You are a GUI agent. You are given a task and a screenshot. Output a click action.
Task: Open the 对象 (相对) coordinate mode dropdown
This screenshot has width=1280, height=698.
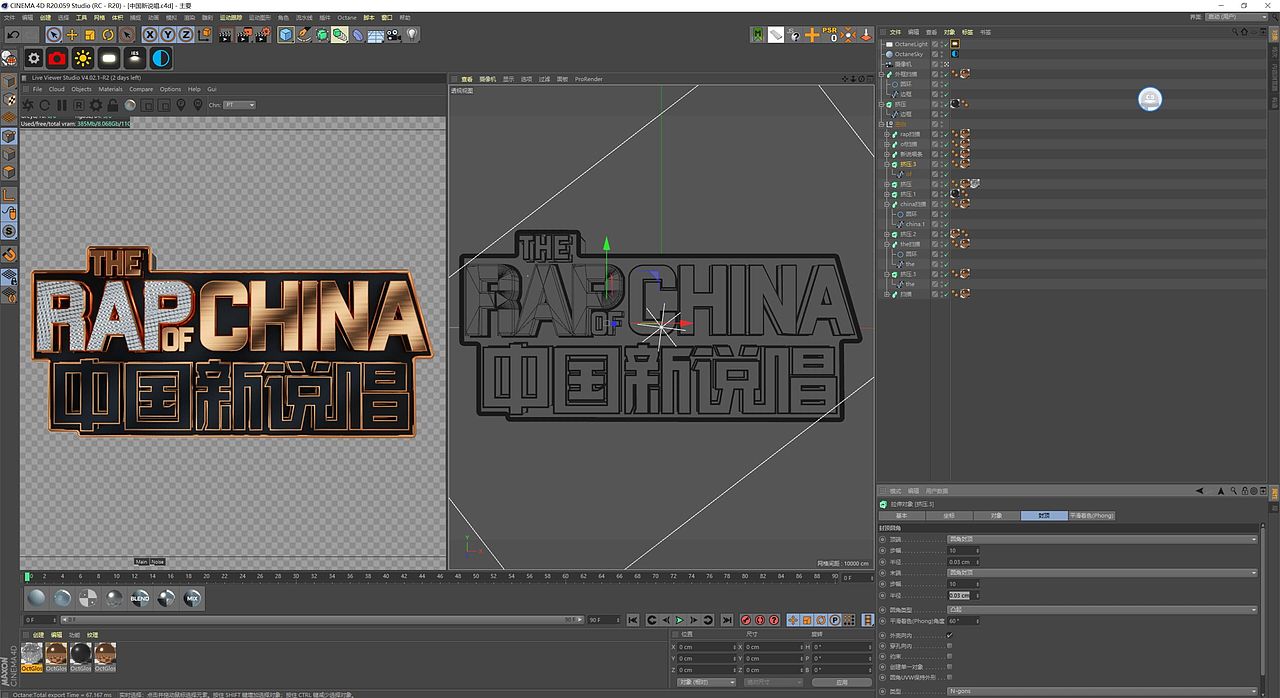pyautogui.click(x=706, y=682)
